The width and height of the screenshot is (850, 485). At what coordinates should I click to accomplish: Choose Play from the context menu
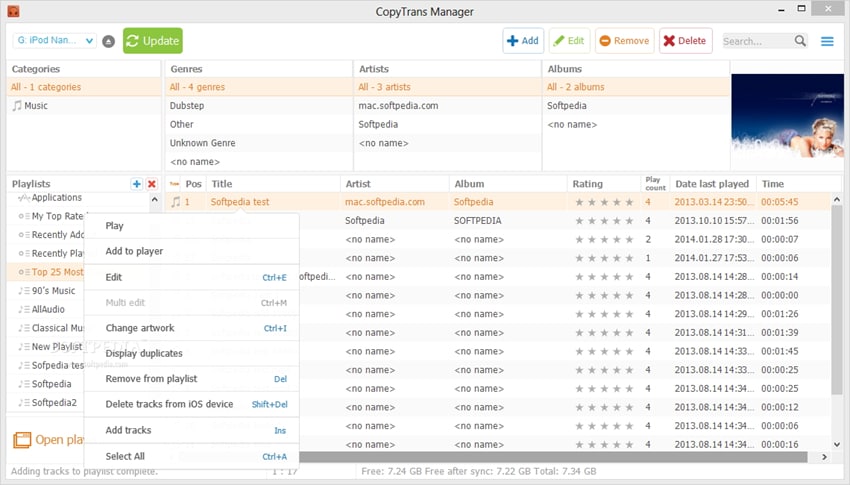192,226
